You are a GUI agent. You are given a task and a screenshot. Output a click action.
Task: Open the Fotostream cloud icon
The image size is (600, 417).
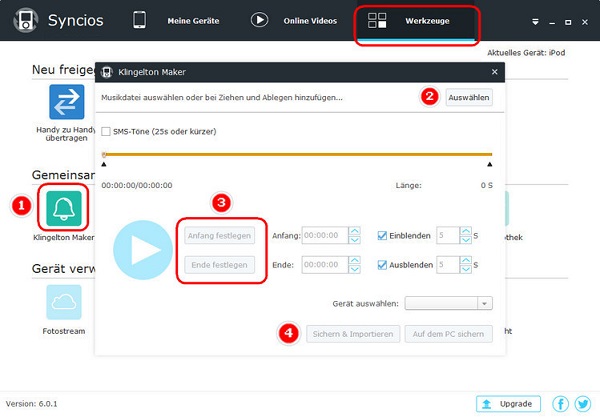(x=64, y=302)
